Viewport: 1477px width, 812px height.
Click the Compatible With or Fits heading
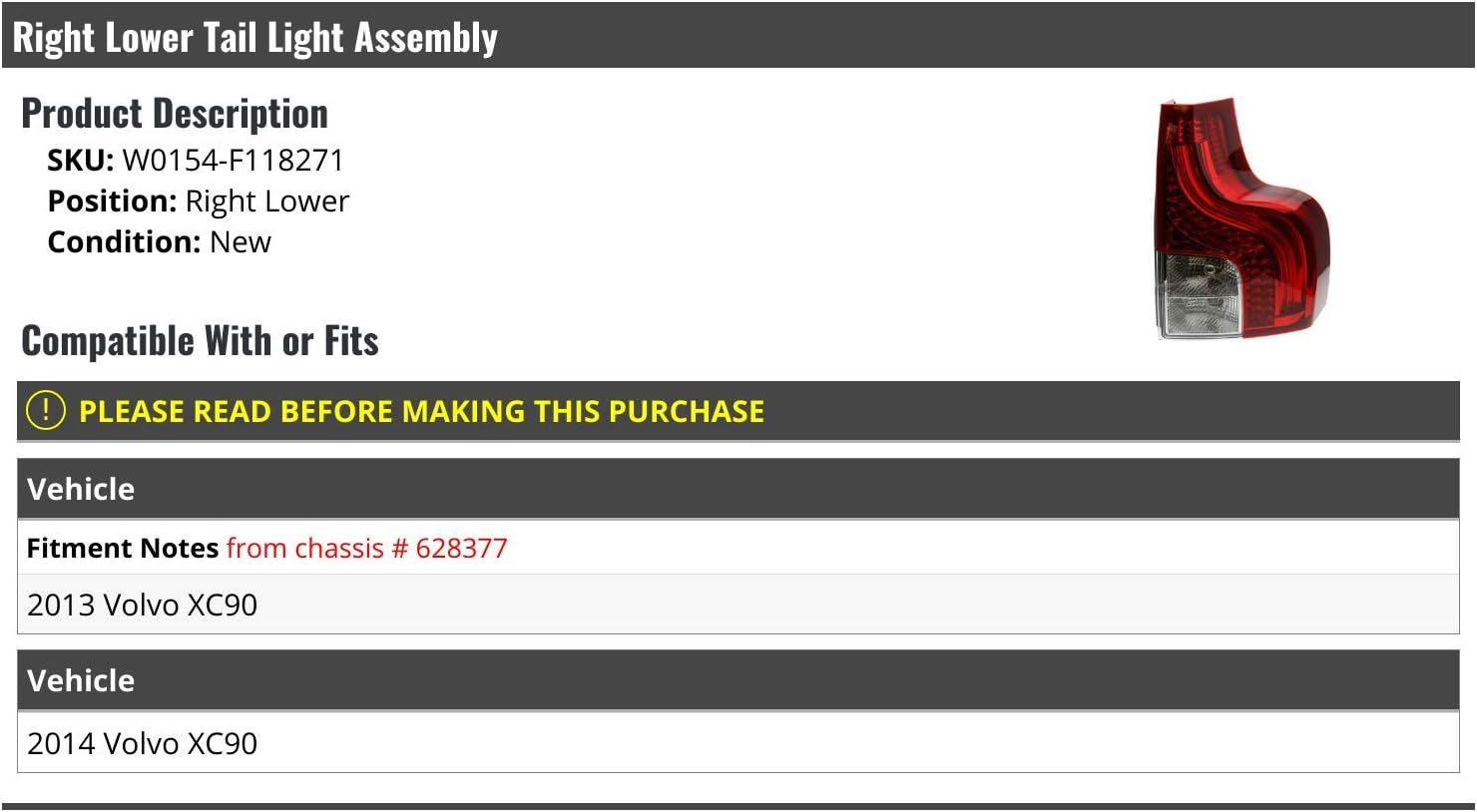click(200, 341)
